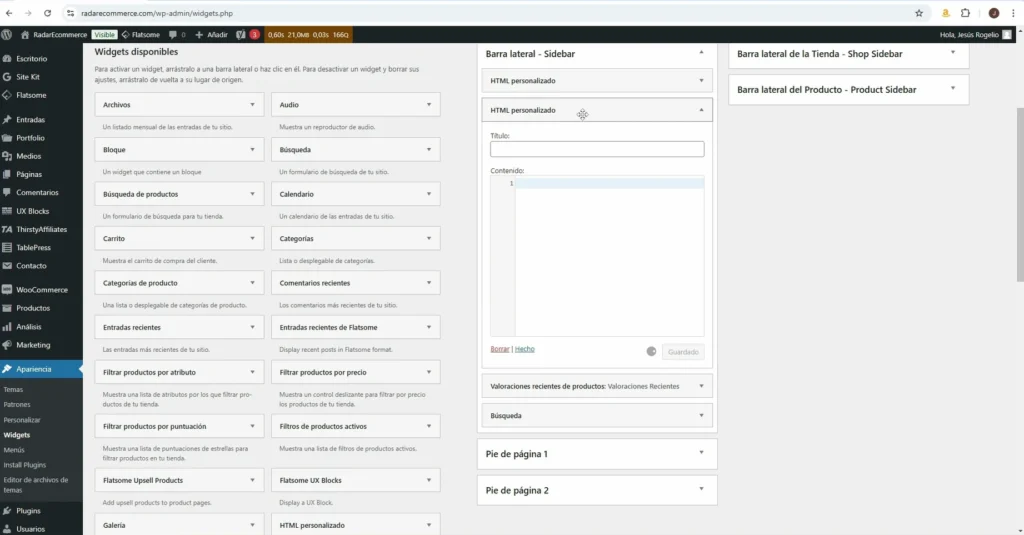Go to Menús submenu
Screen dimensions: 1024x535
(x=14, y=450)
